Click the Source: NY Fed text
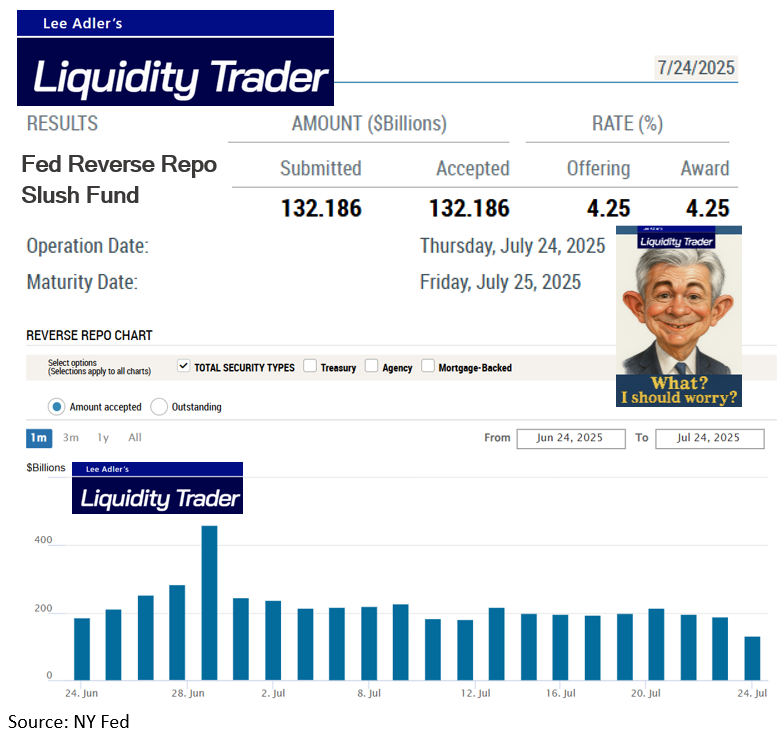 (x=68, y=722)
